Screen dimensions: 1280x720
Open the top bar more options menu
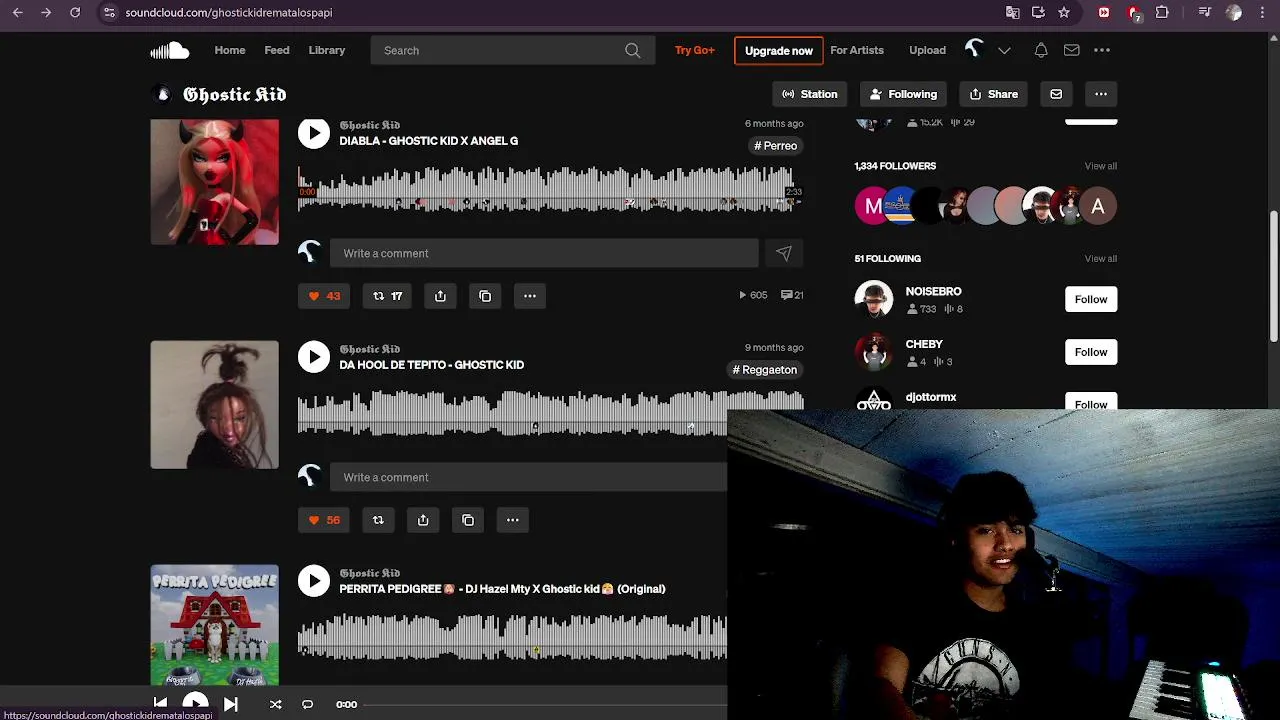click(x=1102, y=50)
